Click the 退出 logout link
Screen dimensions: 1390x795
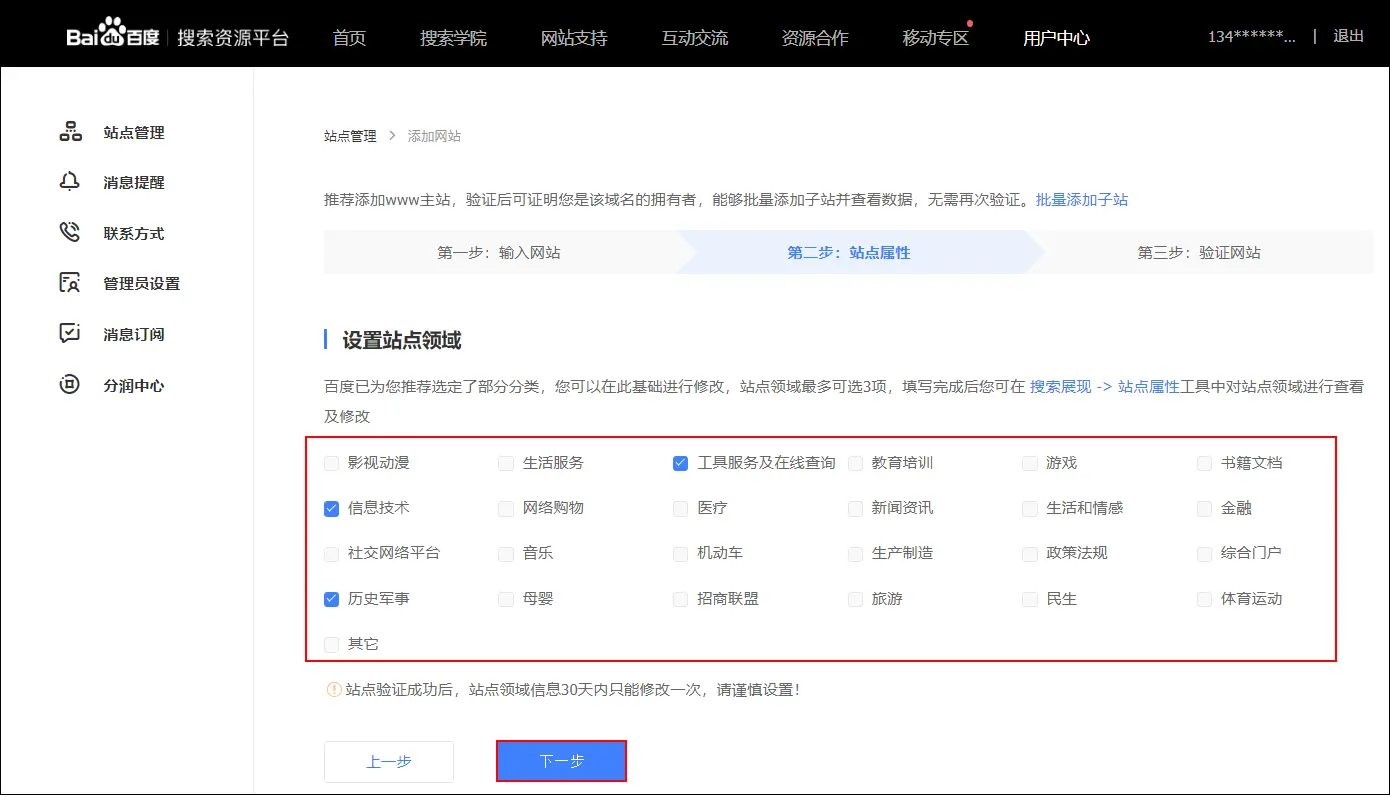[1348, 36]
